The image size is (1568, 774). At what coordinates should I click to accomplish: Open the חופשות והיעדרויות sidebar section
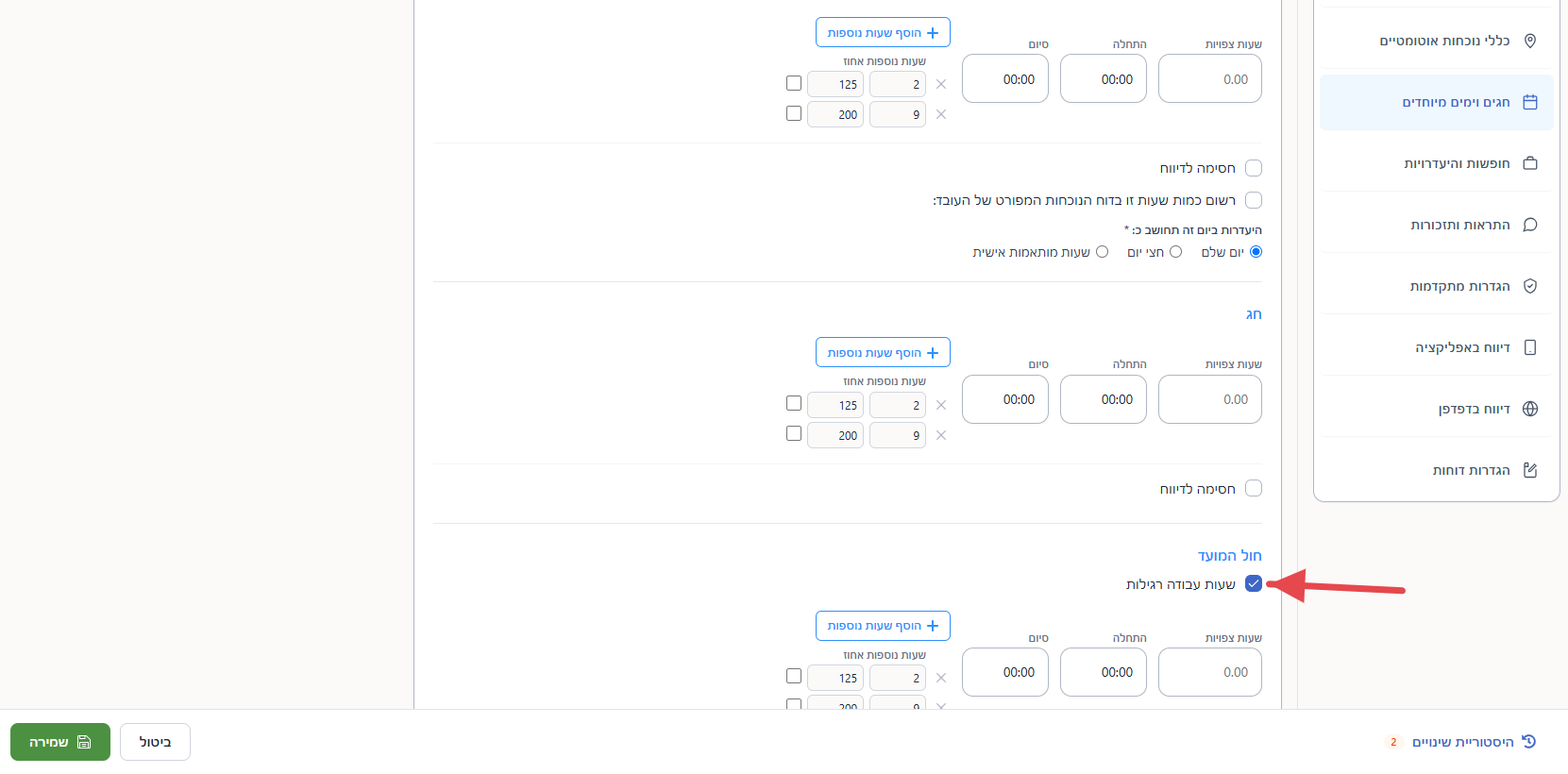coord(1436,163)
